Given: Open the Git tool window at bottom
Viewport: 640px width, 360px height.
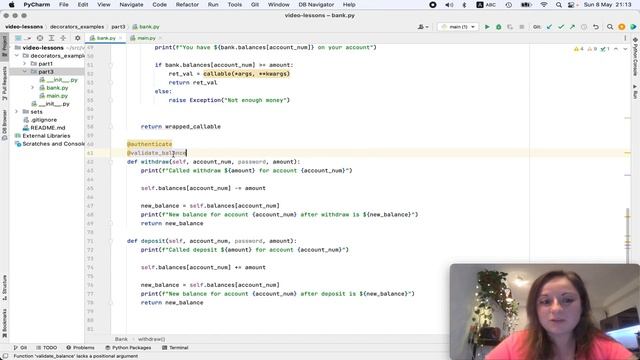Looking at the screenshot, I should click(20, 348).
